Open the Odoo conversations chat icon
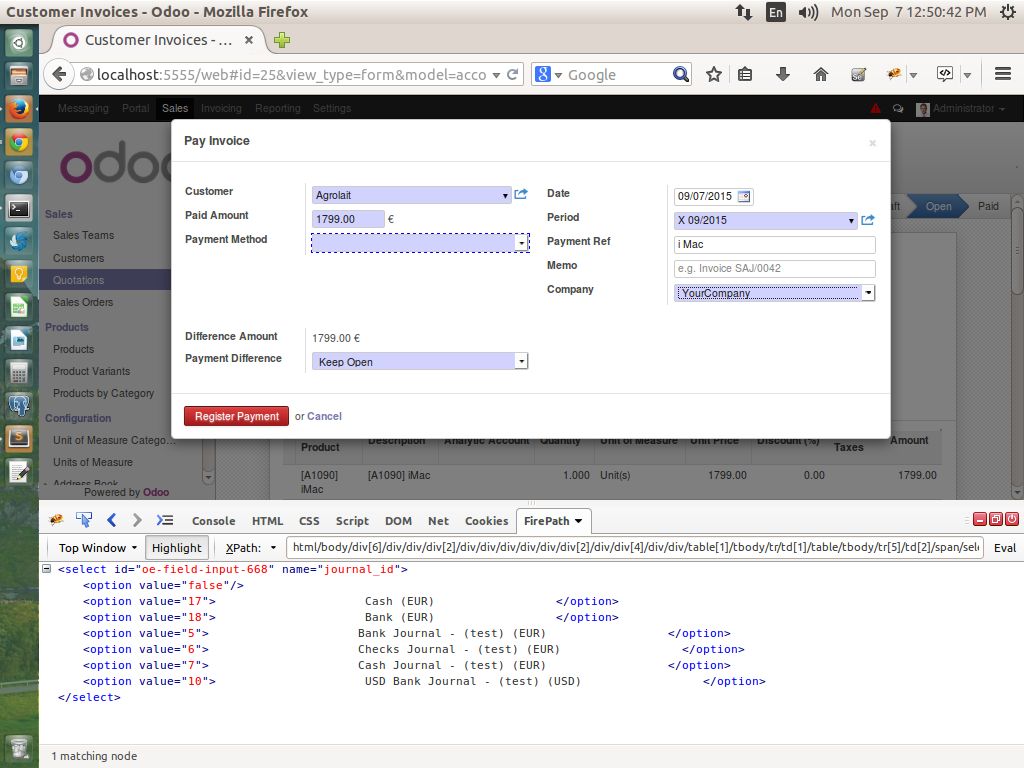 [x=898, y=108]
